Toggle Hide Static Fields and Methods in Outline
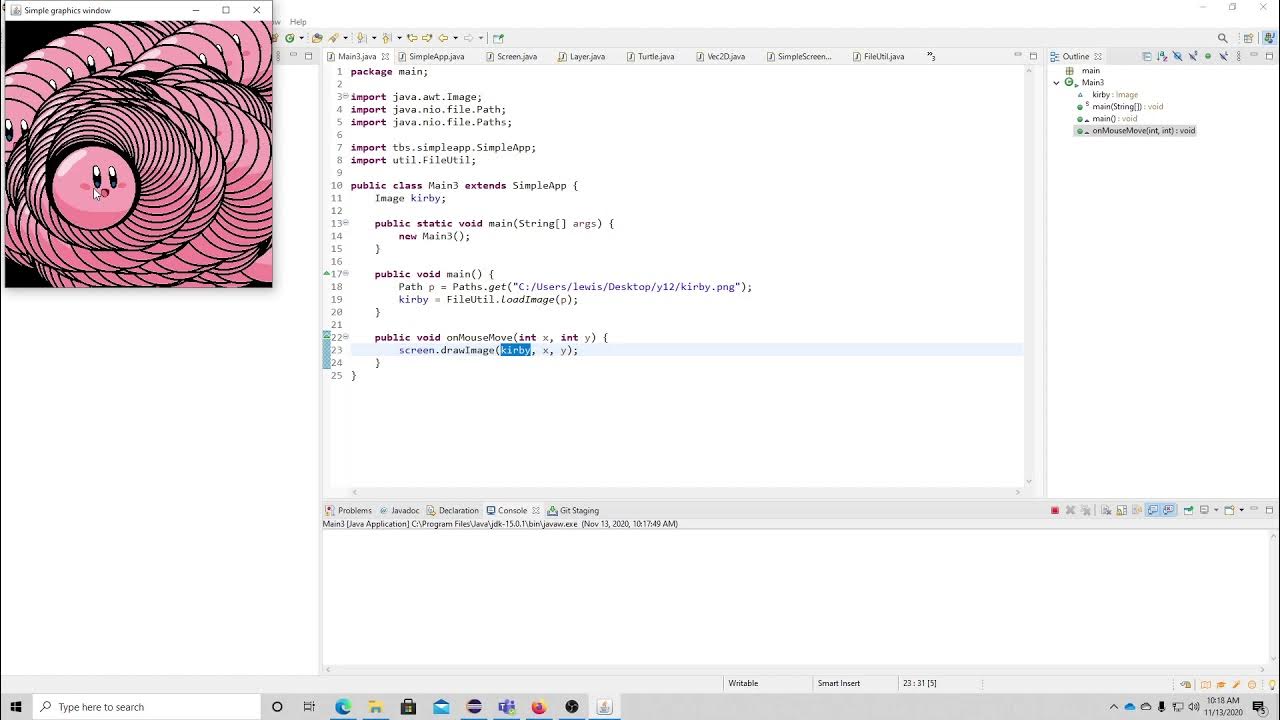 pos(1193,56)
